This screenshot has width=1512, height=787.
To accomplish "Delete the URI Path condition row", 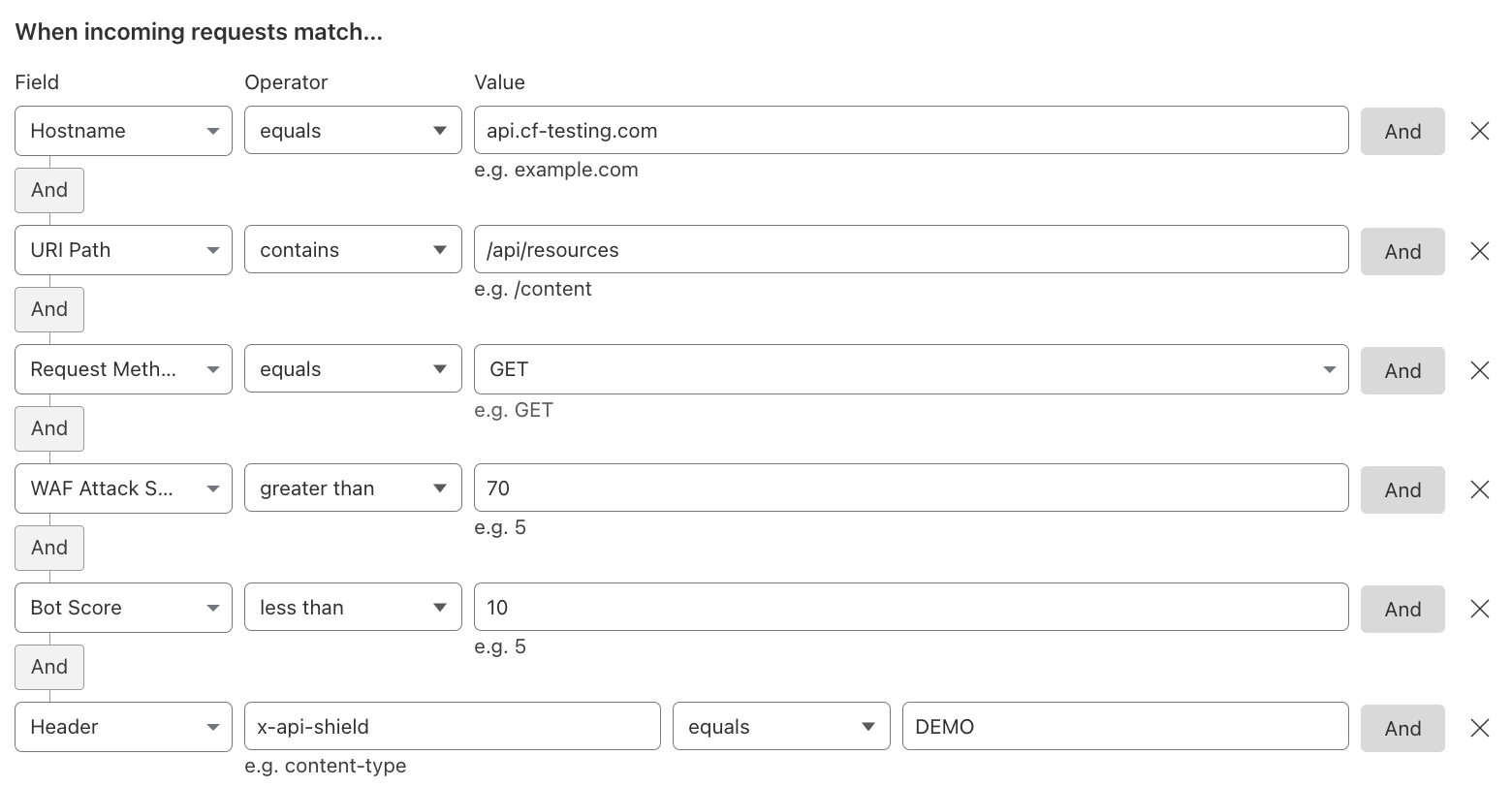I will pos(1479,251).
